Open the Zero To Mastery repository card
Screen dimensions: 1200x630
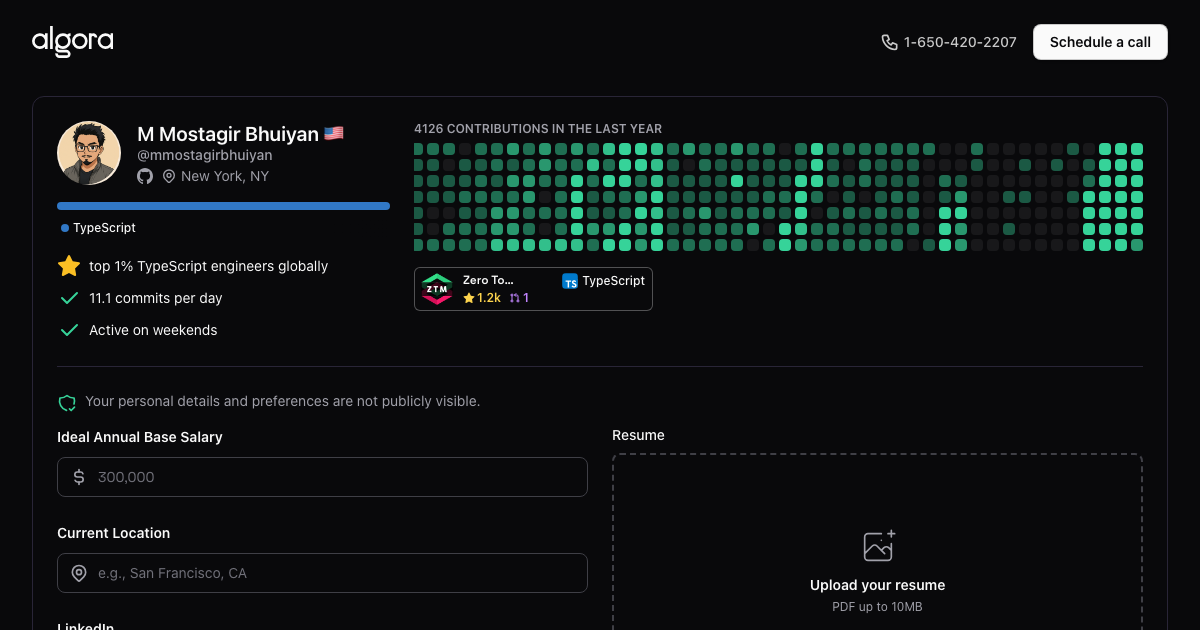click(x=533, y=289)
